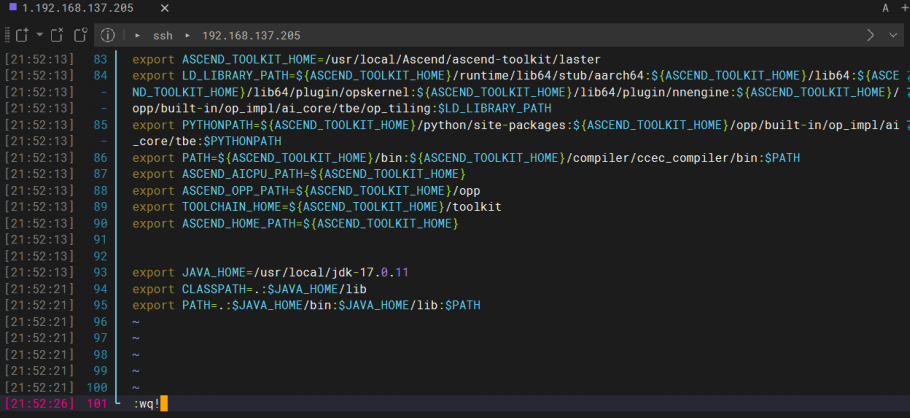Image resolution: width=910 pixels, height=418 pixels.
Task: Click line number 101 in the gutter
Action: [97, 404]
